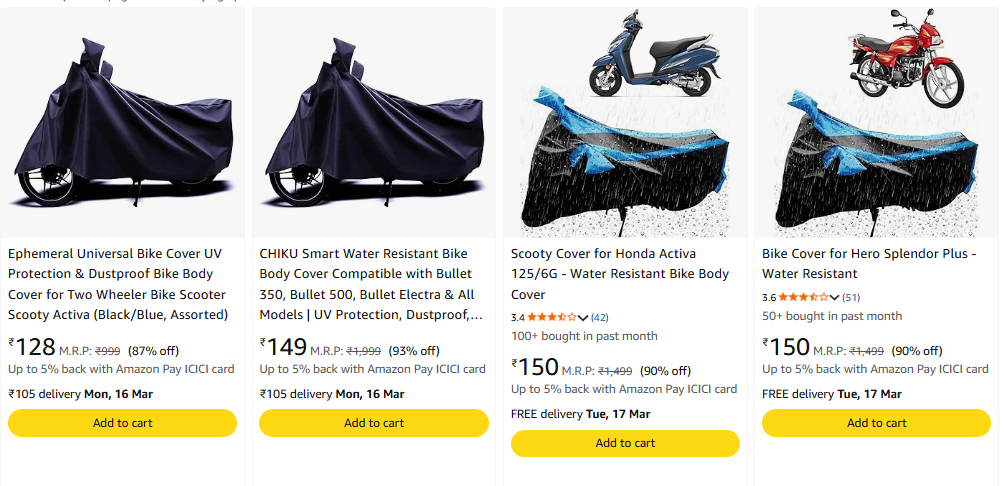View the 42 reviews count link
The height and width of the screenshot is (486, 1004).
pyautogui.click(x=600, y=317)
